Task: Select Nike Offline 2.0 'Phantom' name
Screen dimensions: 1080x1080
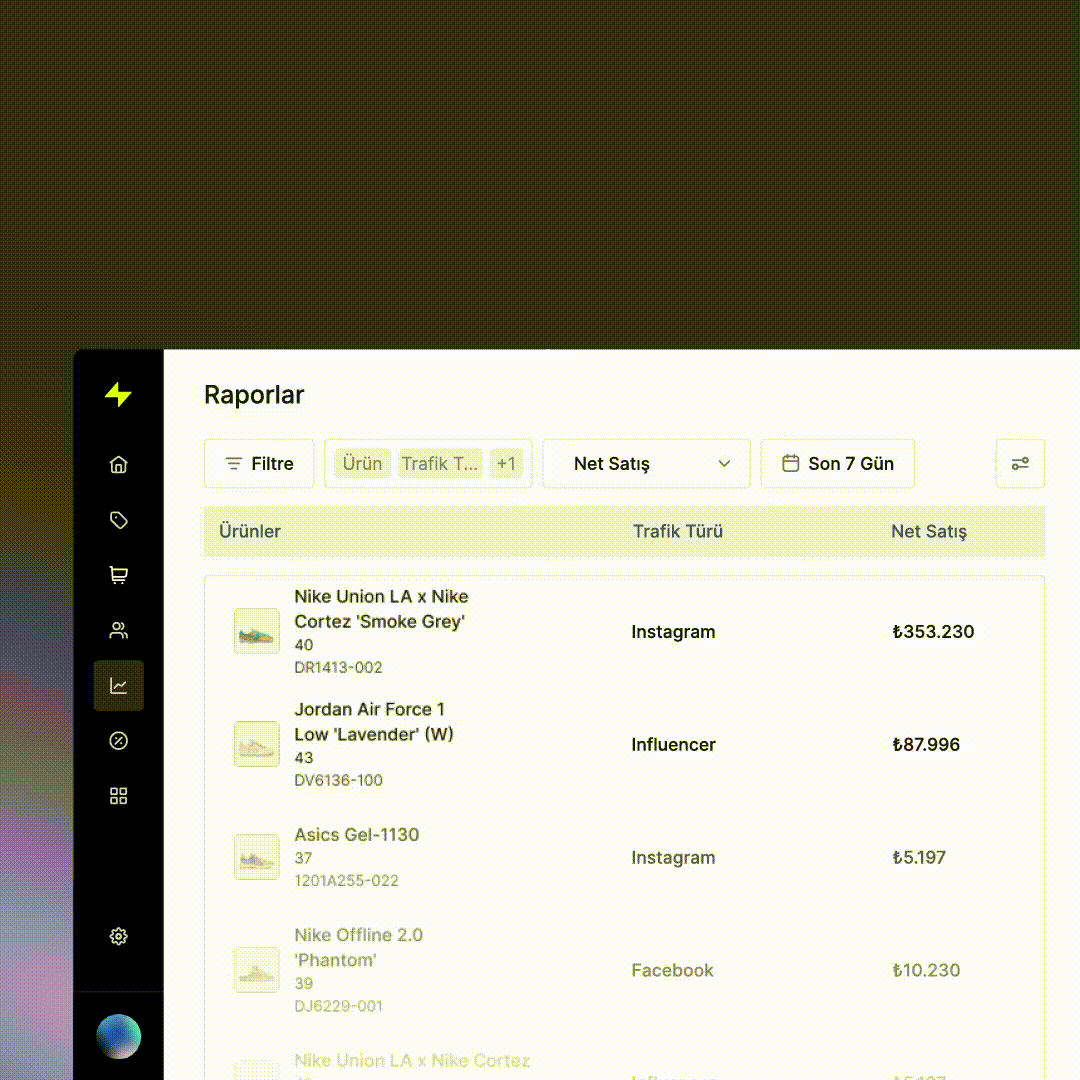Action: point(359,948)
